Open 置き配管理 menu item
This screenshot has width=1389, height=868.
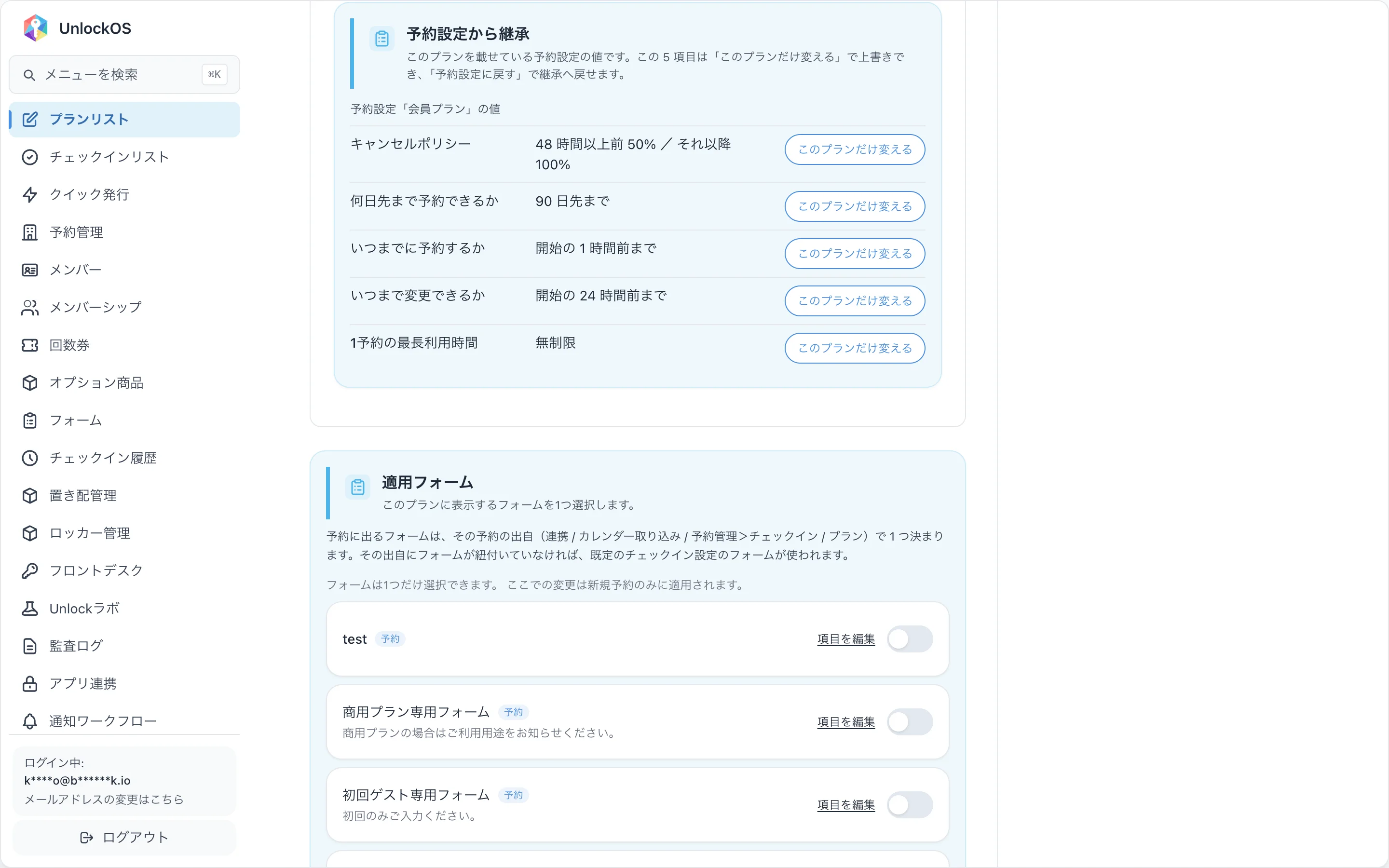(124, 495)
